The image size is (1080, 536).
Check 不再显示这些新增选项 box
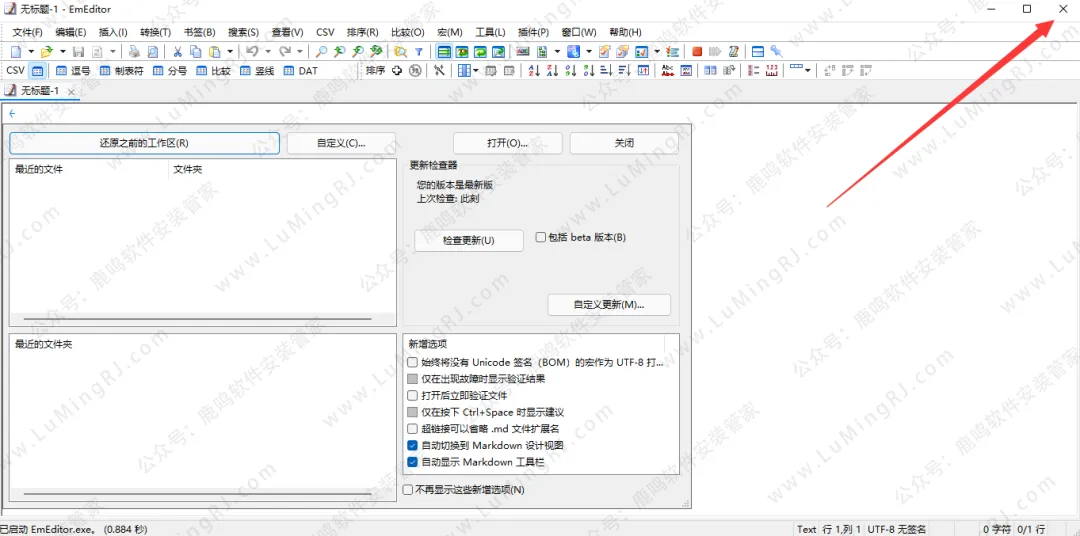point(407,489)
